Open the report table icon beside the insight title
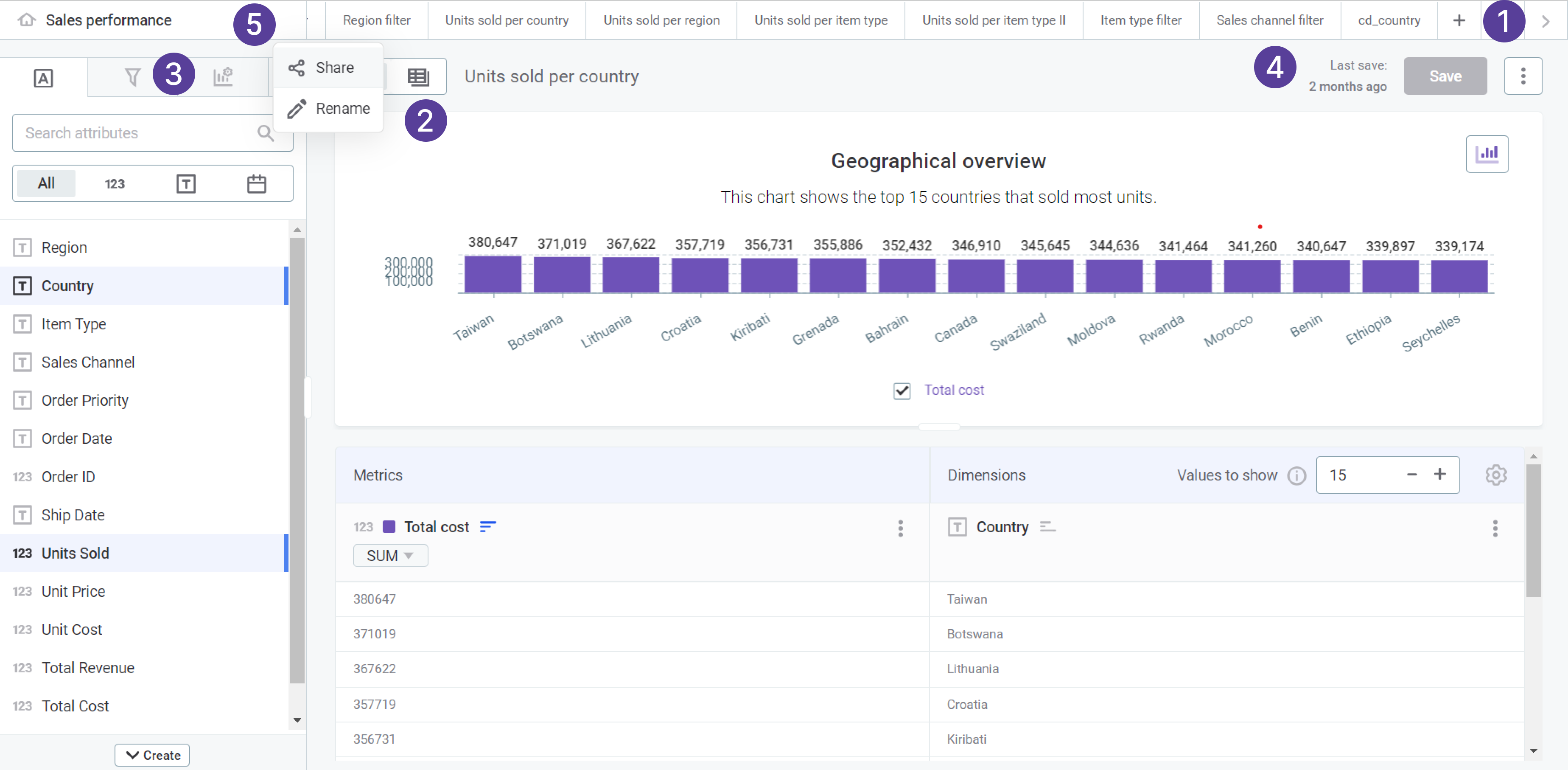The image size is (1568, 770). tap(419, 77)
